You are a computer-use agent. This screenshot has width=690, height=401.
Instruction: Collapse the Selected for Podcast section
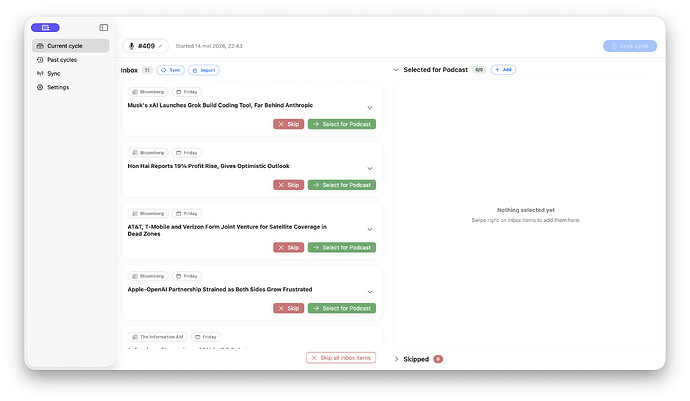[396, 70]
